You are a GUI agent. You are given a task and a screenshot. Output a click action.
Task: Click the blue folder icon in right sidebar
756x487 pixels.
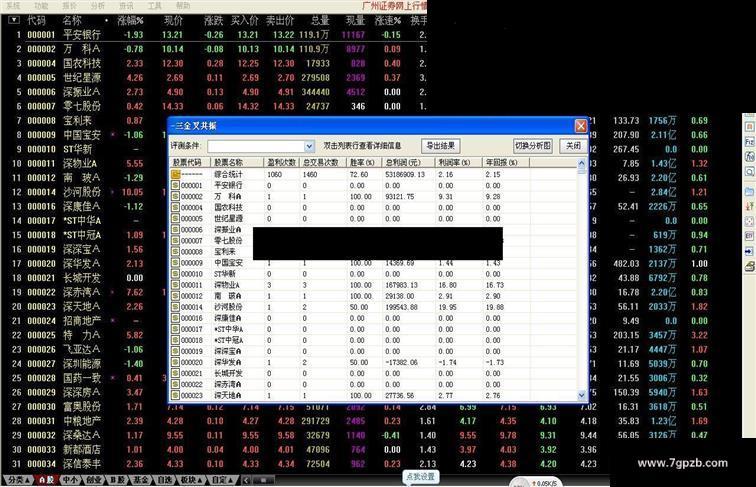(x=749, y=192)
